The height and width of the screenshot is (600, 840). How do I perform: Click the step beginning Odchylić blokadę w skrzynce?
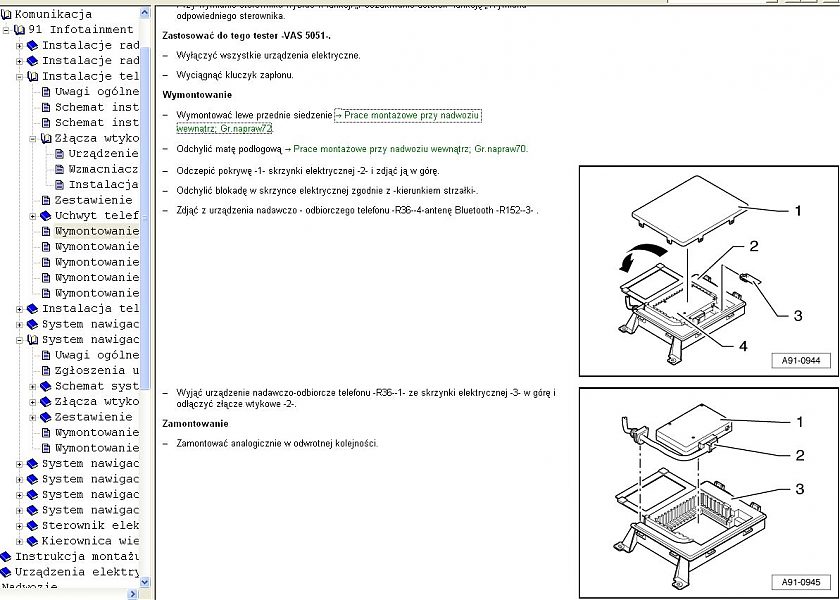327,191
